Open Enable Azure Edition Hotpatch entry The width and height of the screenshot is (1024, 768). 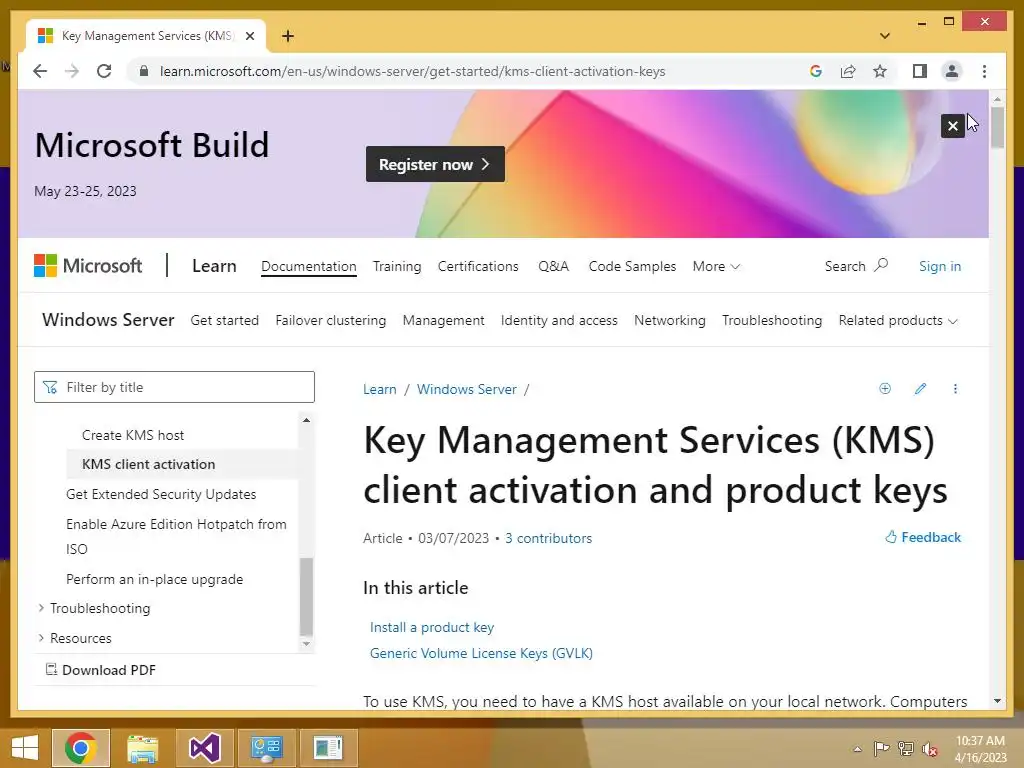(x=176, y=536)
